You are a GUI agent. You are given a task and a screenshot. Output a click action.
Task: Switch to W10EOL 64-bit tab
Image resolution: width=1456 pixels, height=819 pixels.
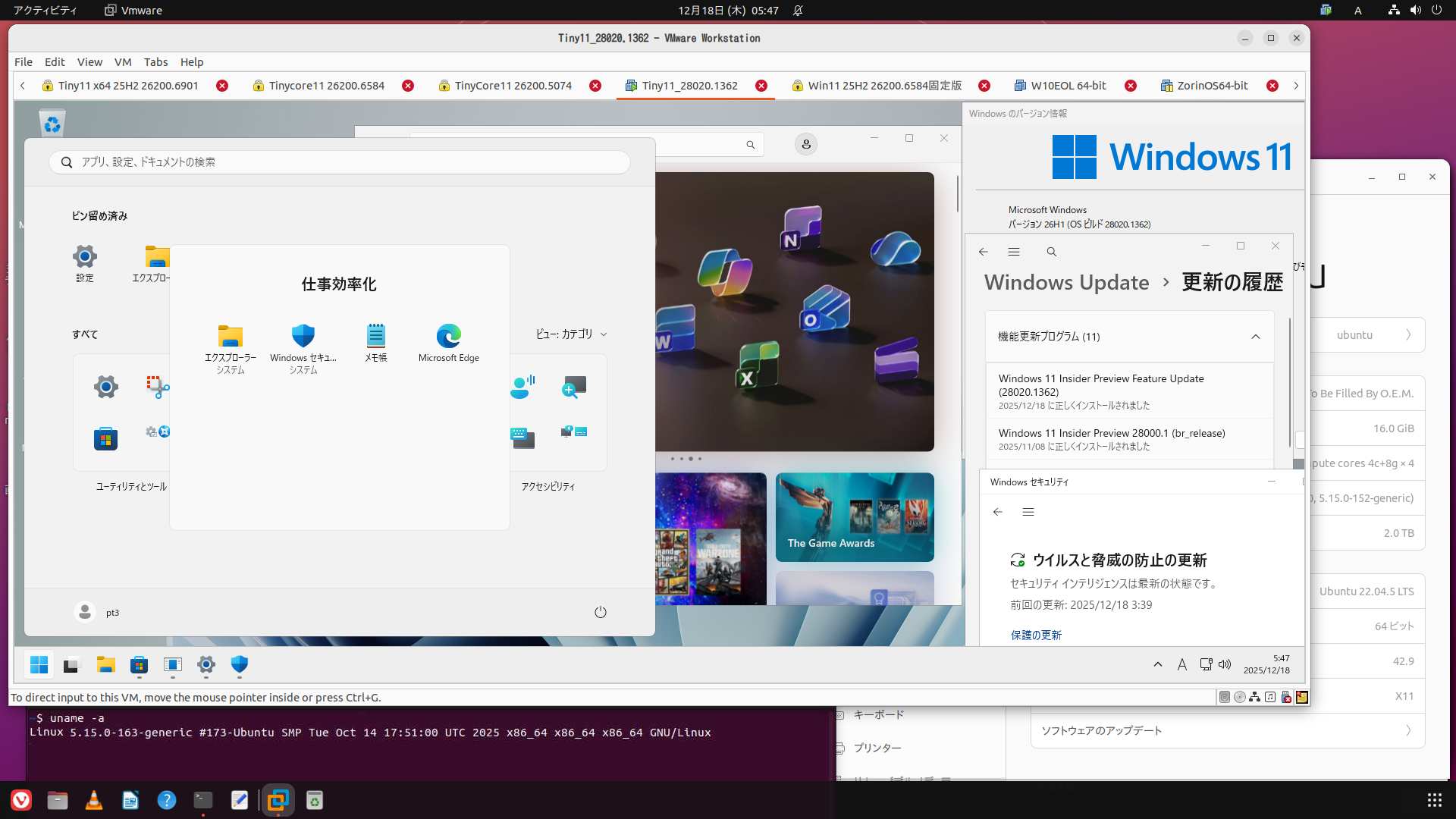[1068, 86]
